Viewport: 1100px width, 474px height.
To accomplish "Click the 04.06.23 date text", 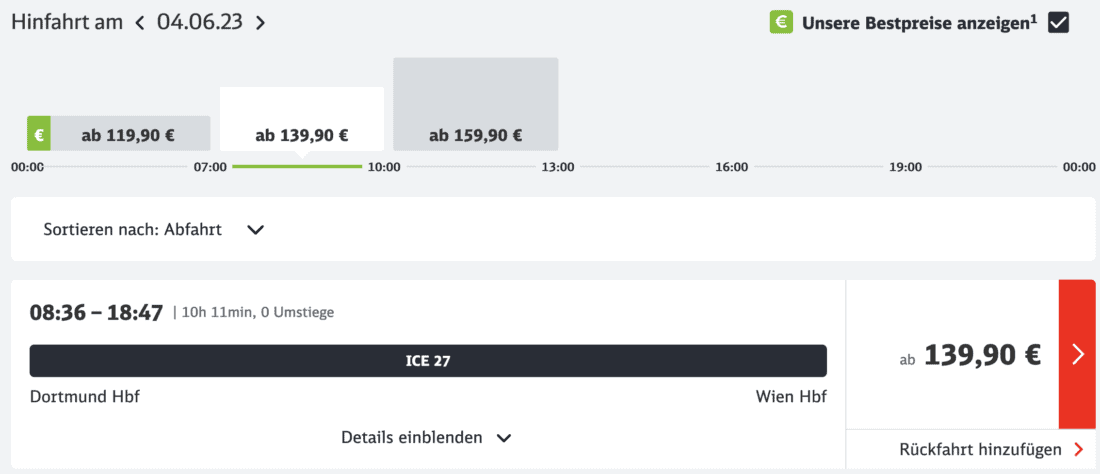I will tap(200, 22).
